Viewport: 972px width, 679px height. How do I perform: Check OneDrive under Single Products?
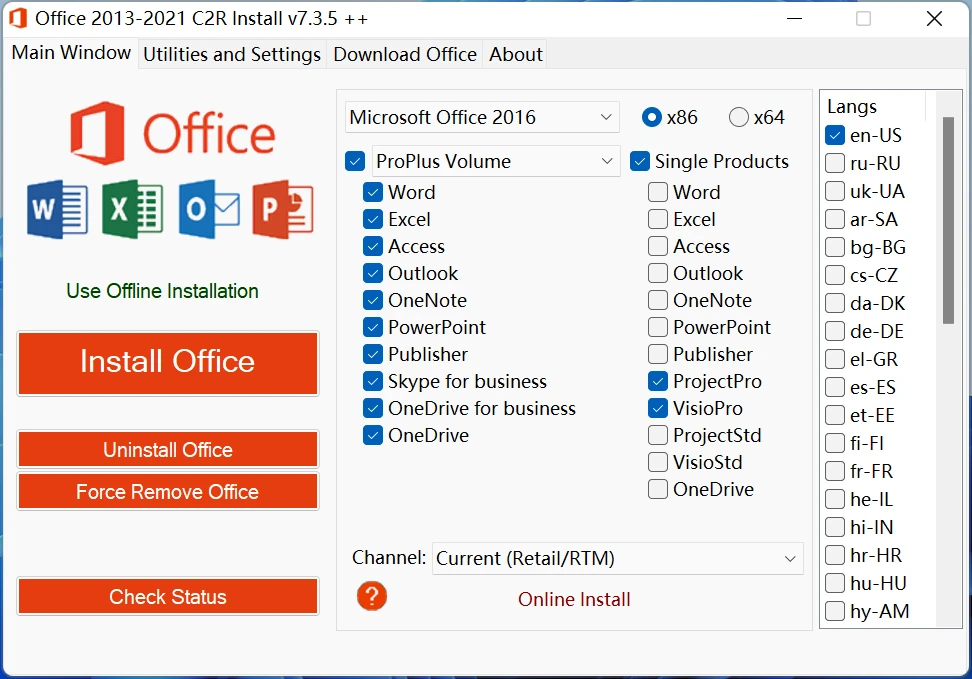click(x=658, y=489)
